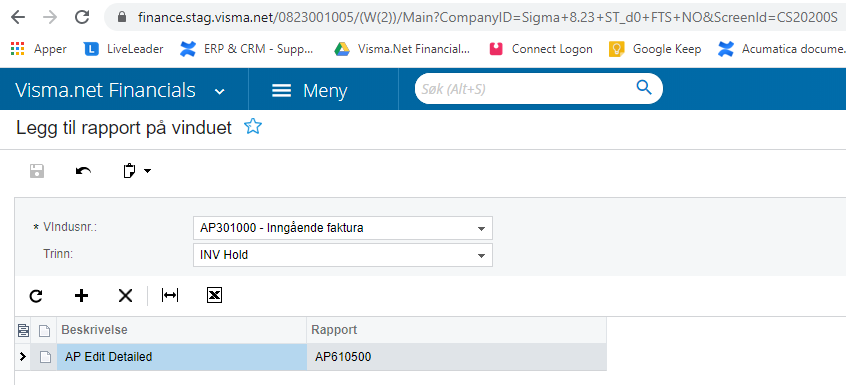Refresh the report grid
Viewport: 846px width, 385px height.
(x=36, y=295)
